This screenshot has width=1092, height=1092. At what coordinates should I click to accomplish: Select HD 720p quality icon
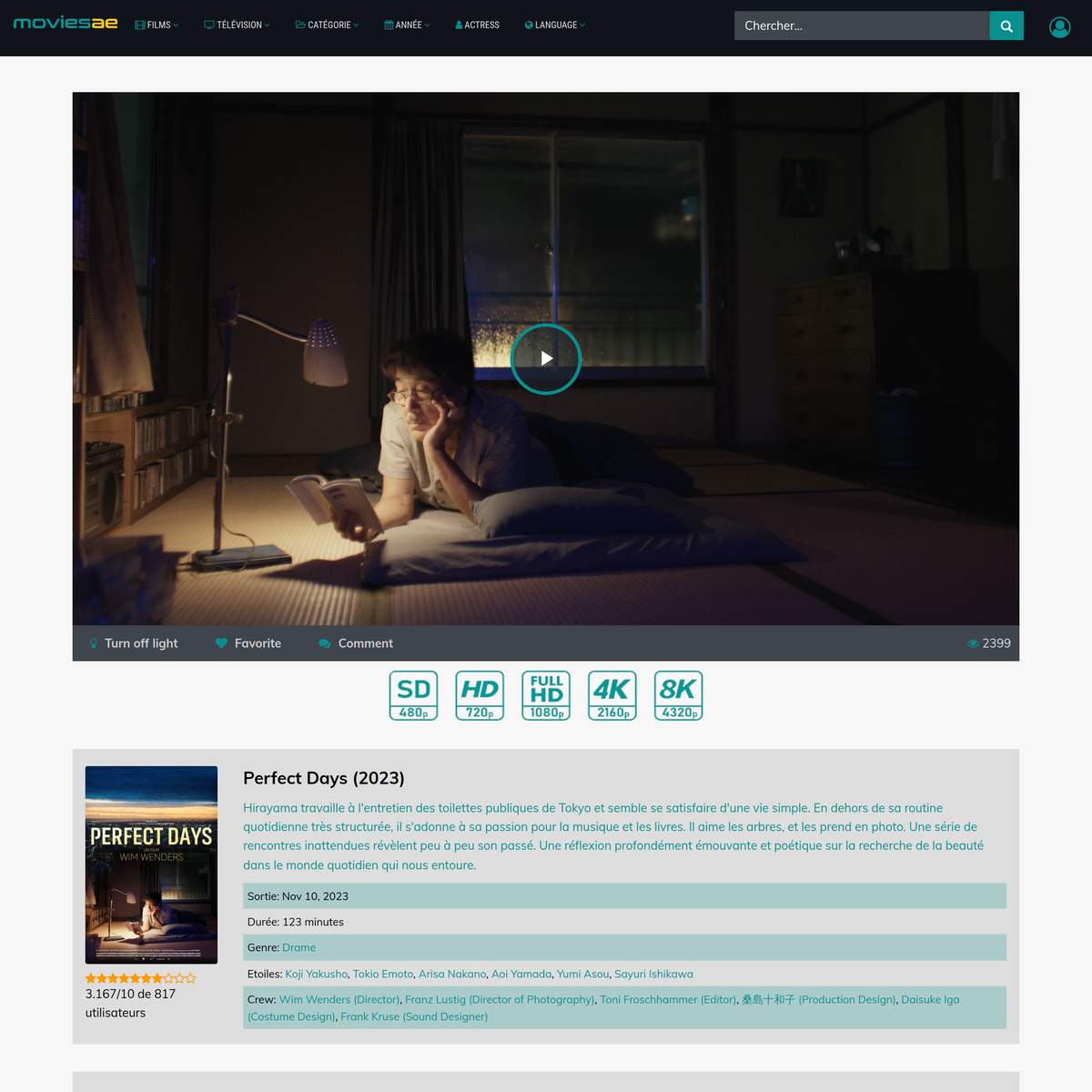[480, 695]
